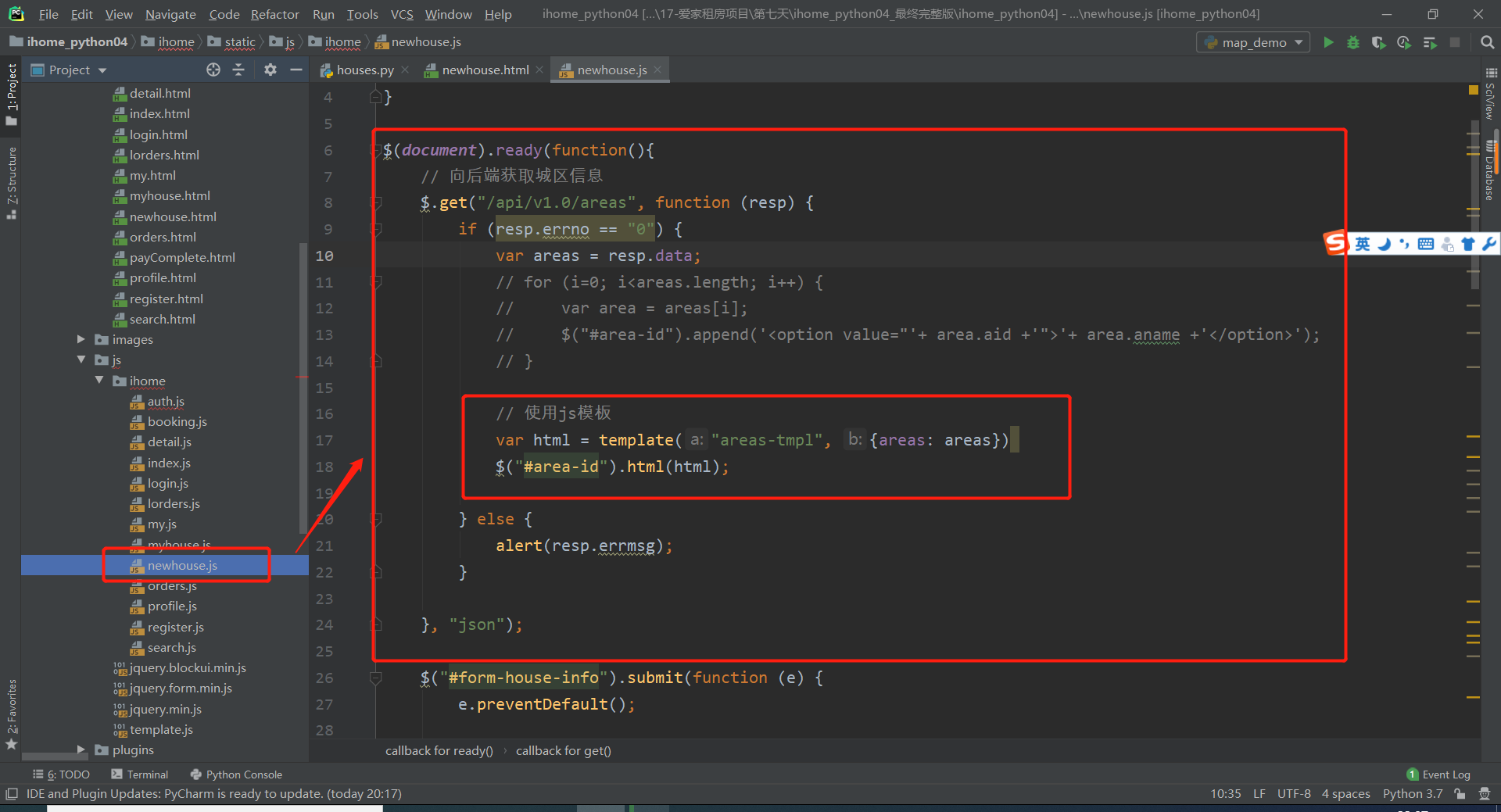Screen dimensions: 1501x812
Task: Click the static breadcrumb folder
Action: [231, 42]
